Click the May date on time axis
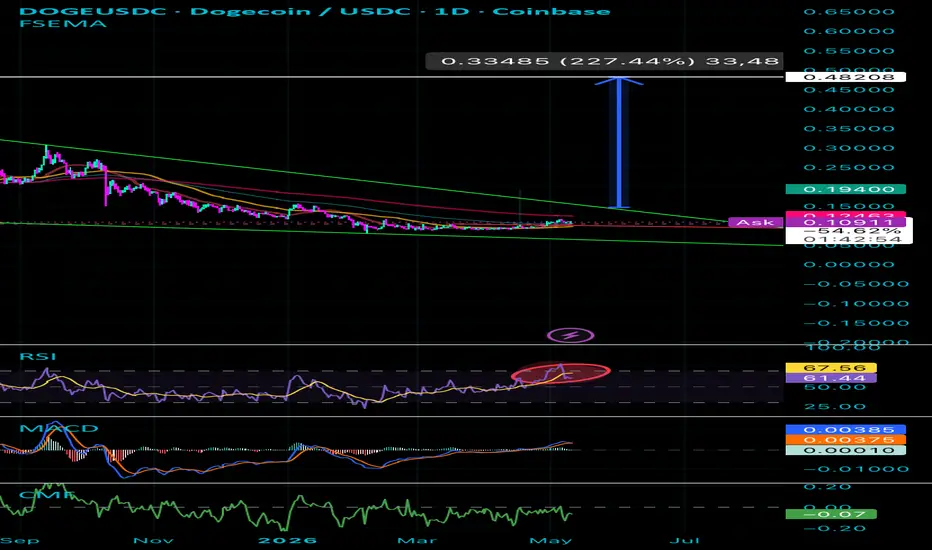This screenshot has height=550, width=932. (x=550, y=540)
